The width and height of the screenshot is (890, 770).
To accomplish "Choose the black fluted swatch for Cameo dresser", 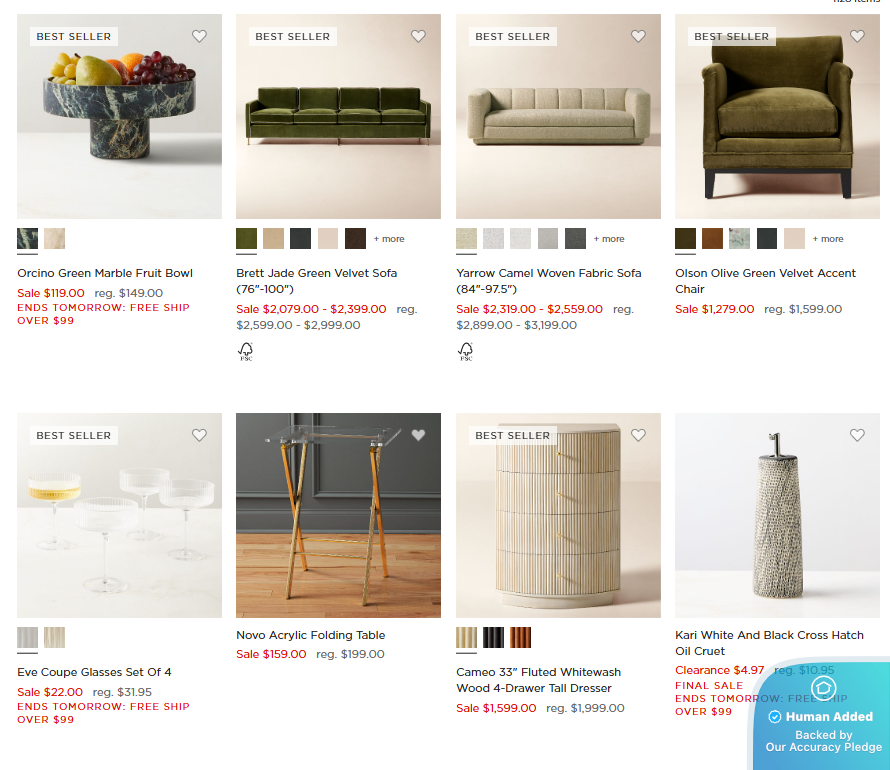I will click(x=493, y=637).
